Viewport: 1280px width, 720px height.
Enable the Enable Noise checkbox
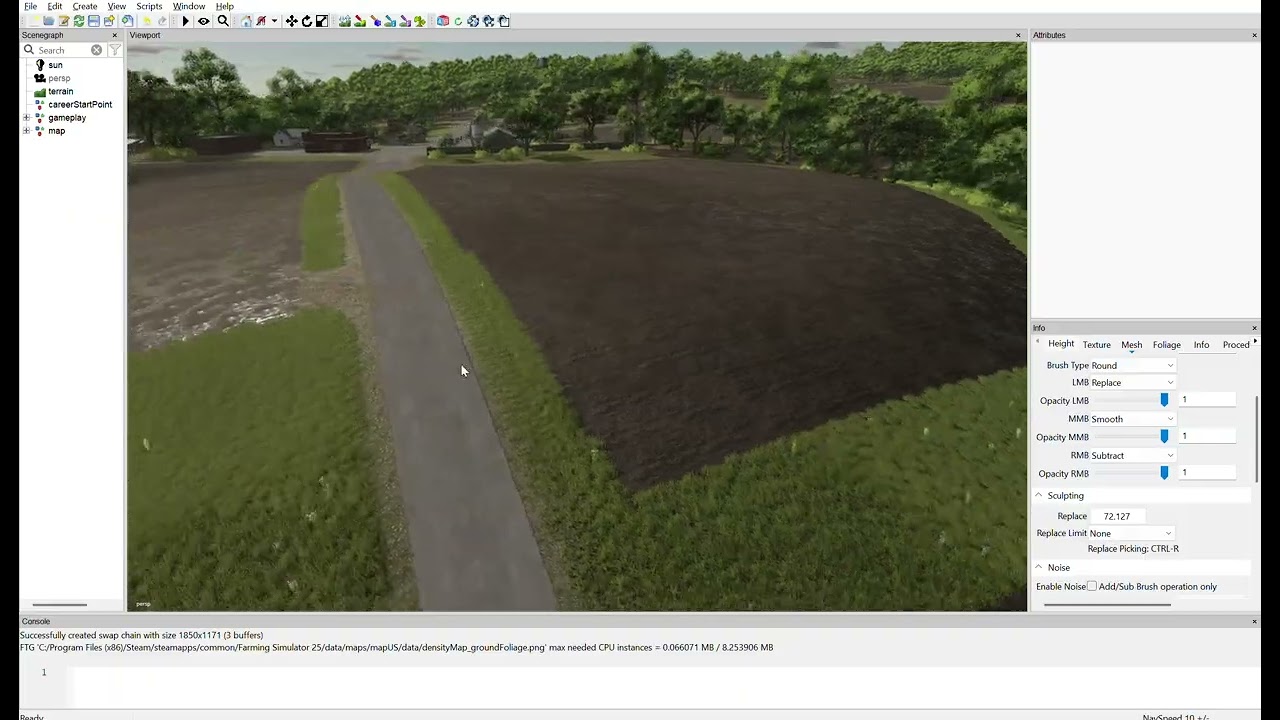click(1092, 587)
